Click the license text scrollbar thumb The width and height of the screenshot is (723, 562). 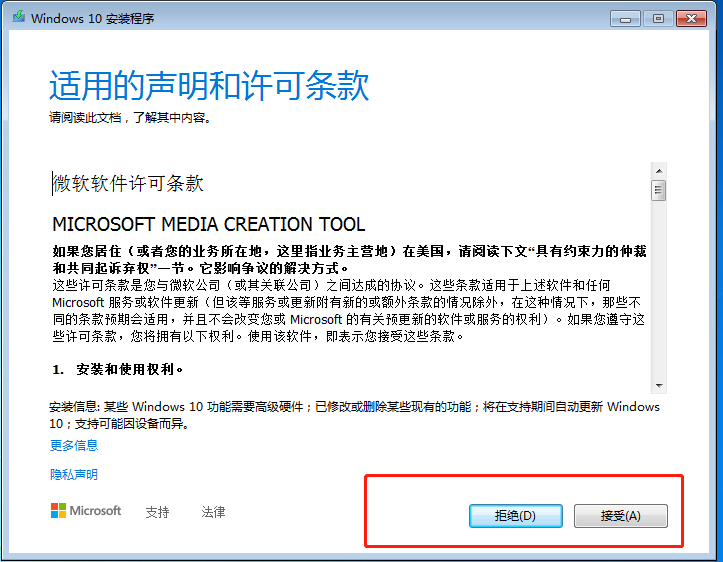pos(659,190)
